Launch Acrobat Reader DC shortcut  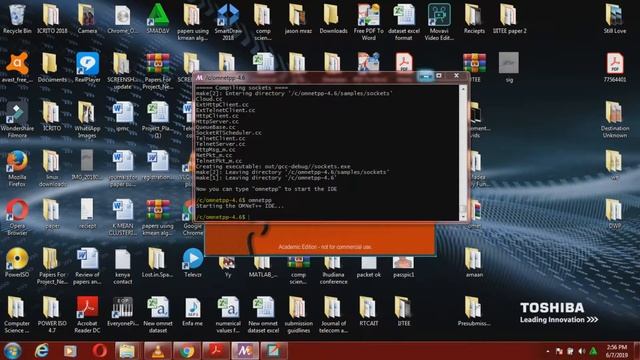[x=87, y=315]
